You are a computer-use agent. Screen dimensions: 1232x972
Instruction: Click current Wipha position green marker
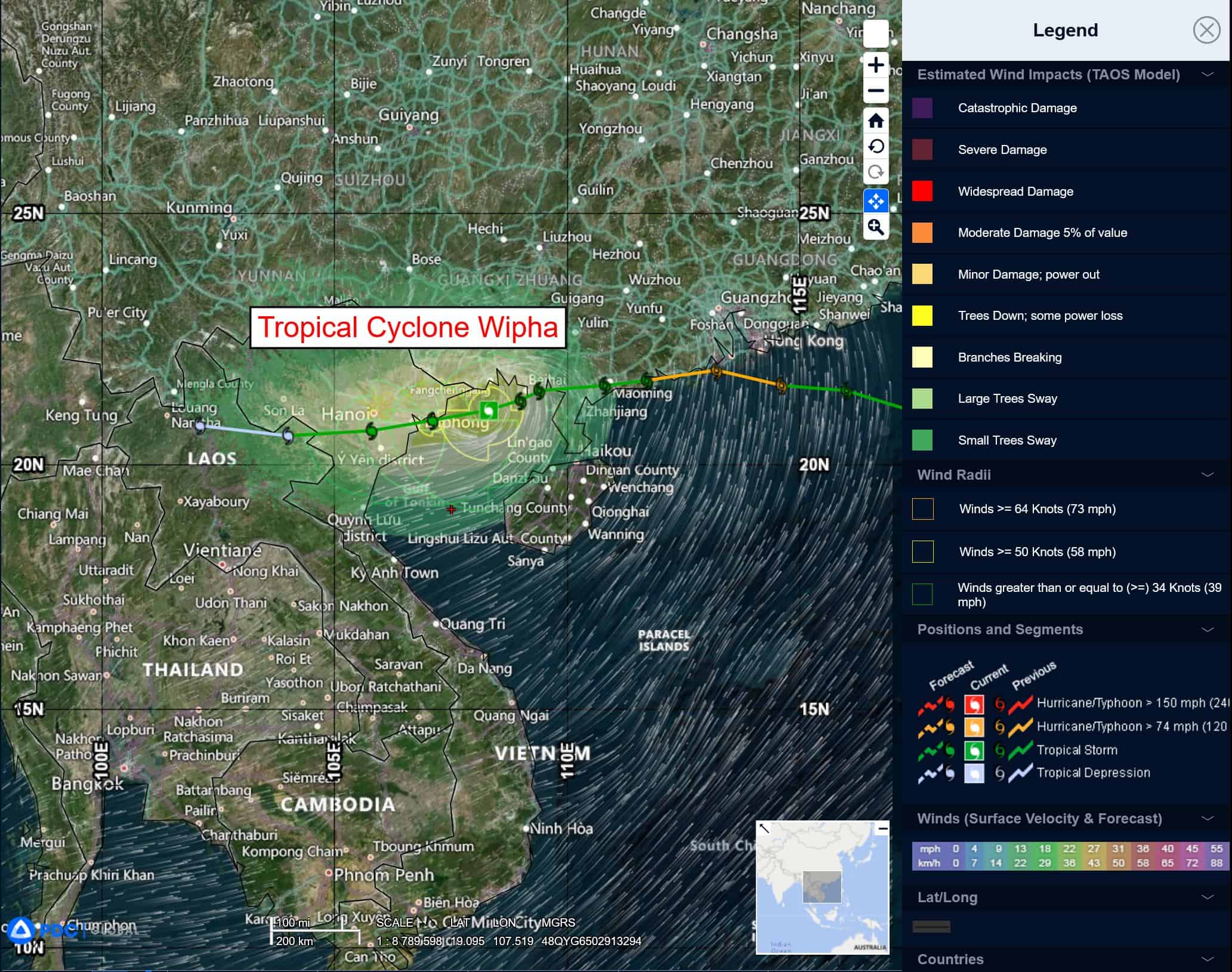(489, 411)
